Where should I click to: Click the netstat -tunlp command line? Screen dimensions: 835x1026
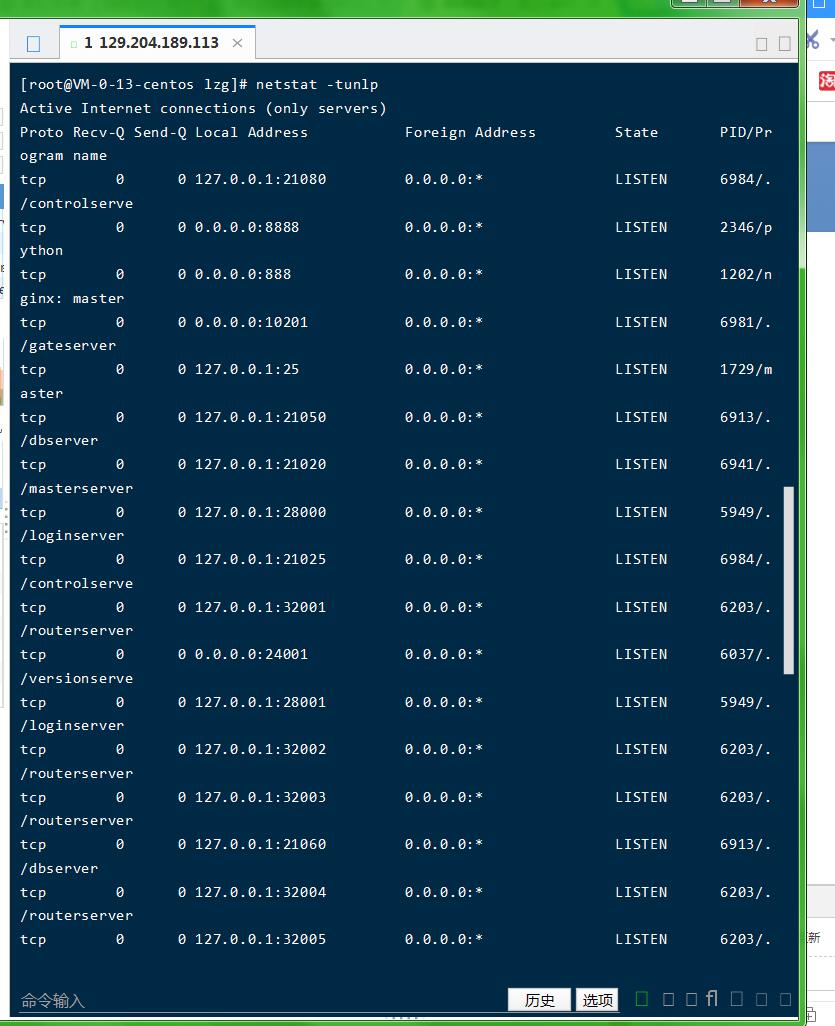[200, 84]
